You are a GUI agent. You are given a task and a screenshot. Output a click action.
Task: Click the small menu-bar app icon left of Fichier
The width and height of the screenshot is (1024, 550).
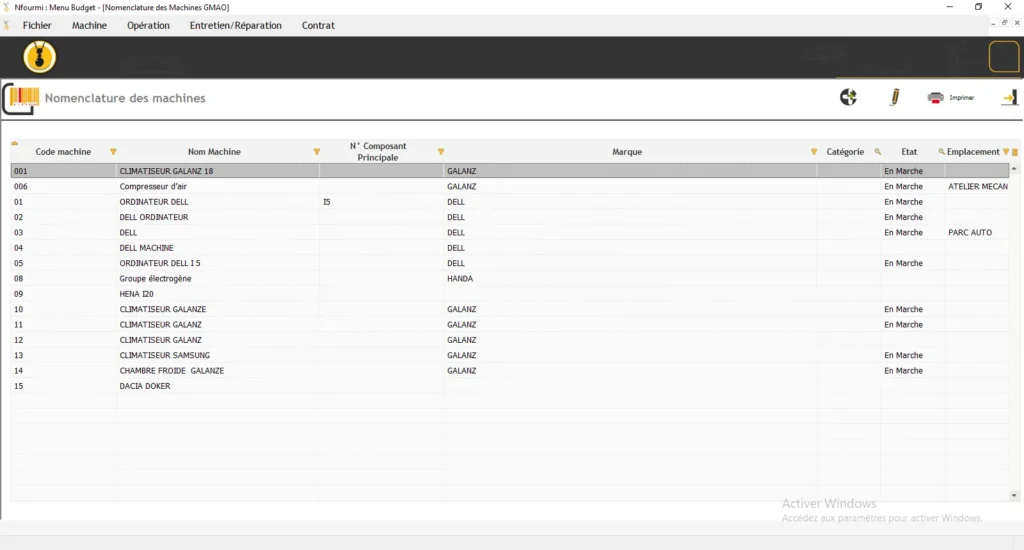tap(7, 25)
